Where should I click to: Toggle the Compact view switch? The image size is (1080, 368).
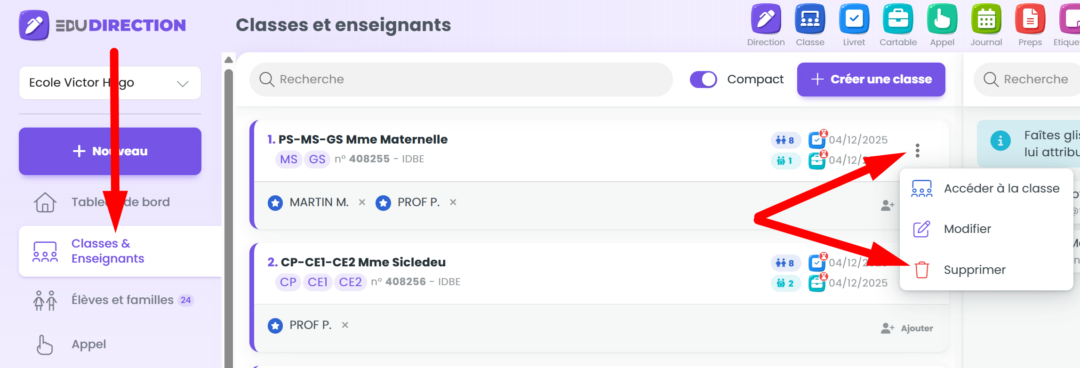(703, 79)
